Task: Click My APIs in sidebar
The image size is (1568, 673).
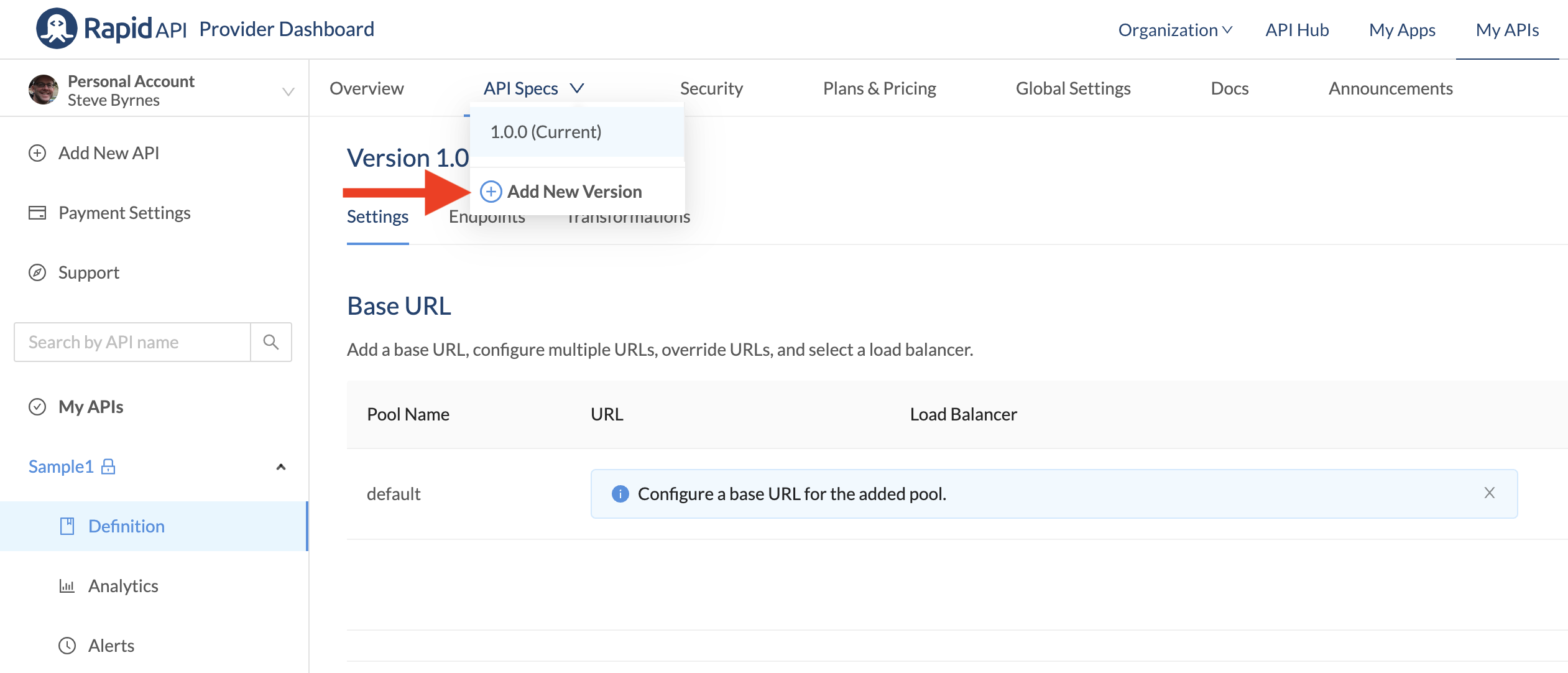Action: coord(91,407)
